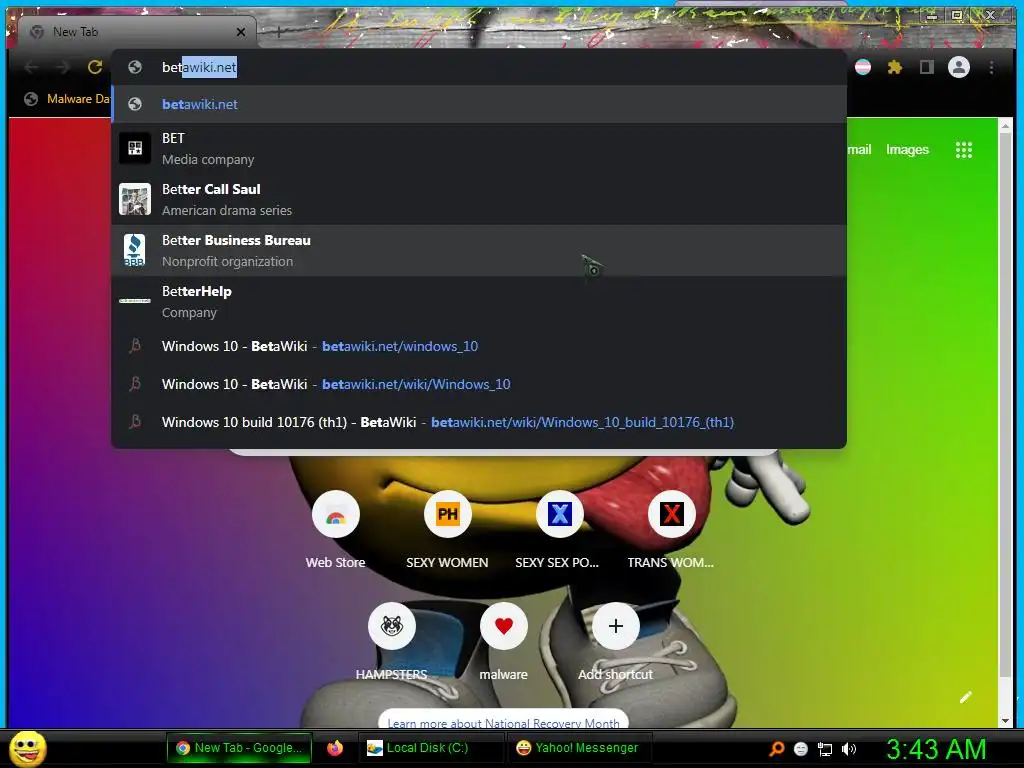
Task: Launch Firefox from the taskbar
Action: (x=335, y=748)
